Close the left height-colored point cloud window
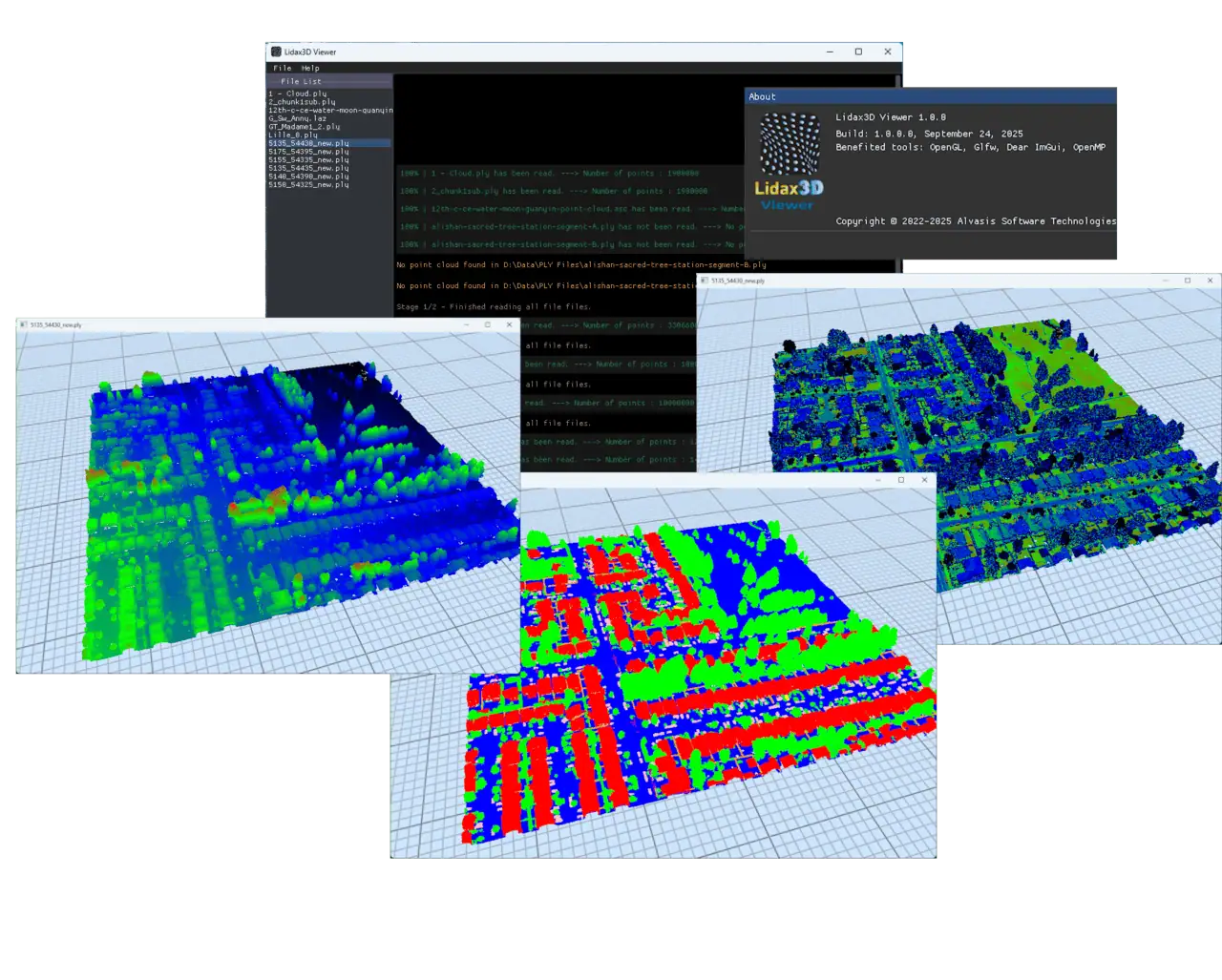This screenshot has width=1222, height=980. coord(509,324)
